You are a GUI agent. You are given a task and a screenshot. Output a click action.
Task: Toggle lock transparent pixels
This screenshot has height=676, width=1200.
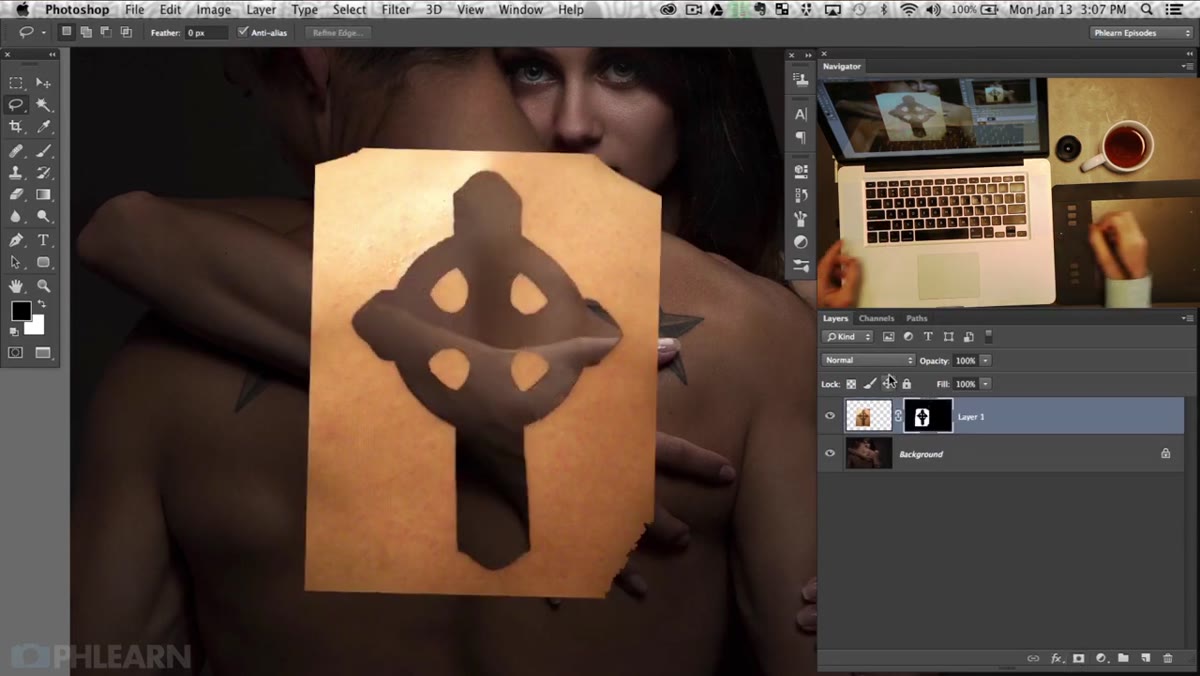click(x=852, y=383)
